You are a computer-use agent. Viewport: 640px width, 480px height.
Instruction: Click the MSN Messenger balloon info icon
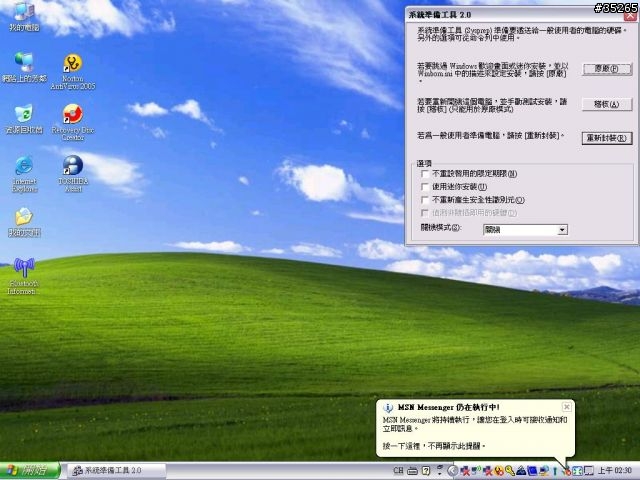(388, 408)
